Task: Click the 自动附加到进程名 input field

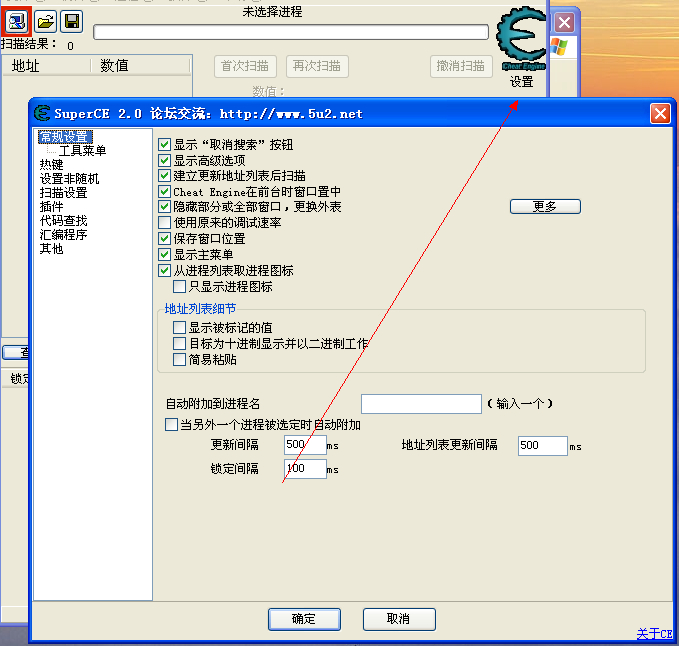Action: point(421,404)
